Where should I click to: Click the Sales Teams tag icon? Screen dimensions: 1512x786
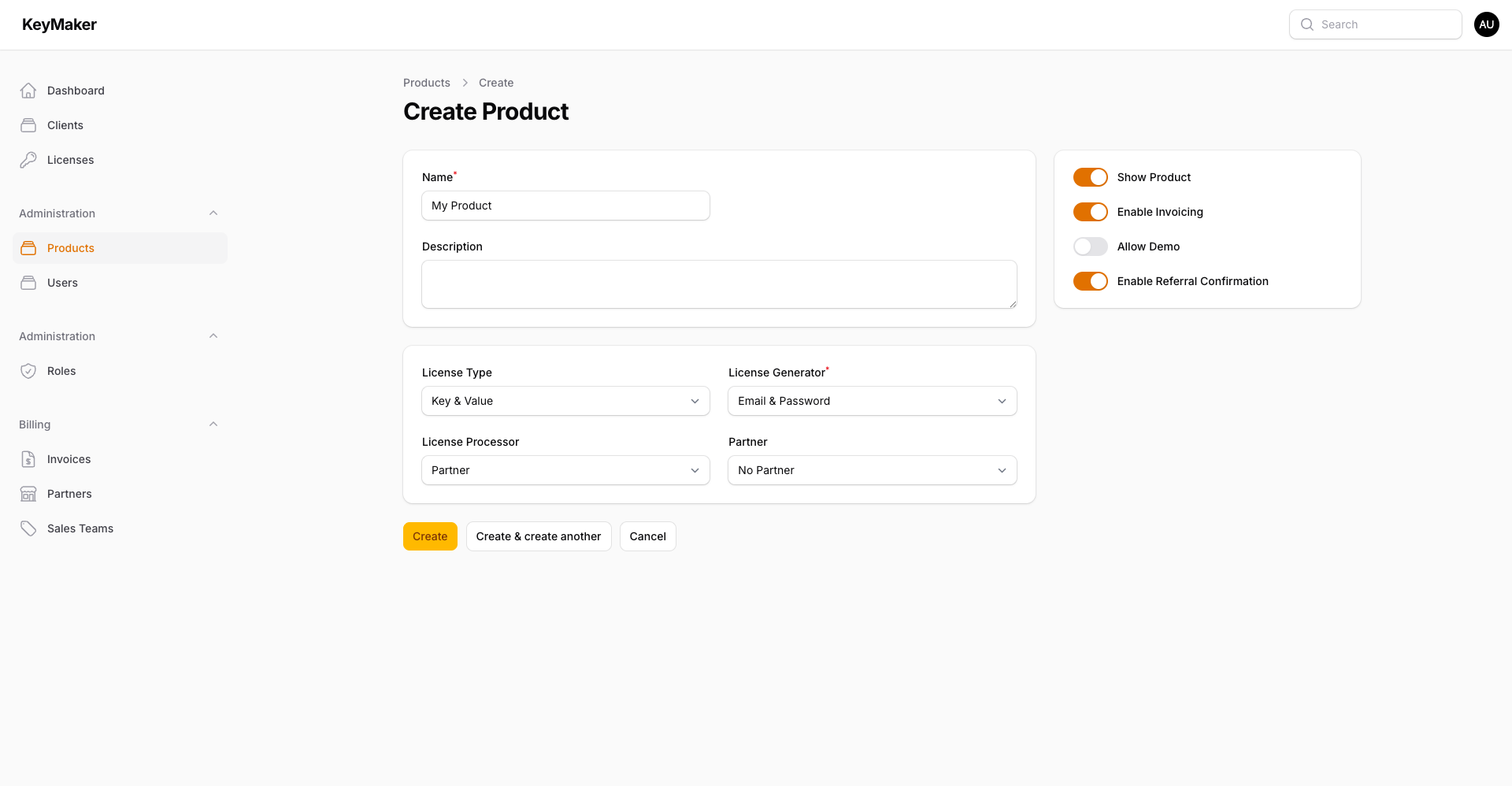point(28,528)
